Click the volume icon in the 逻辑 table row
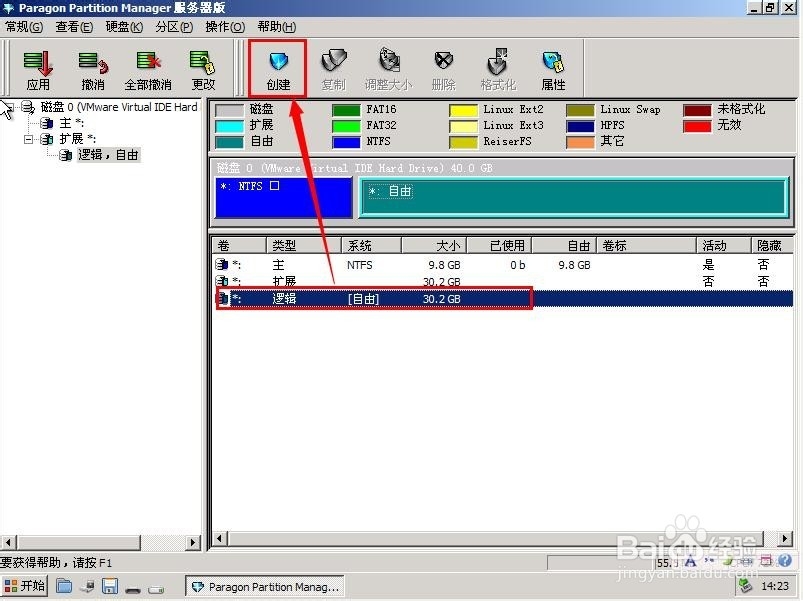This screenshot has height=601, width=803. pos(223,298)
